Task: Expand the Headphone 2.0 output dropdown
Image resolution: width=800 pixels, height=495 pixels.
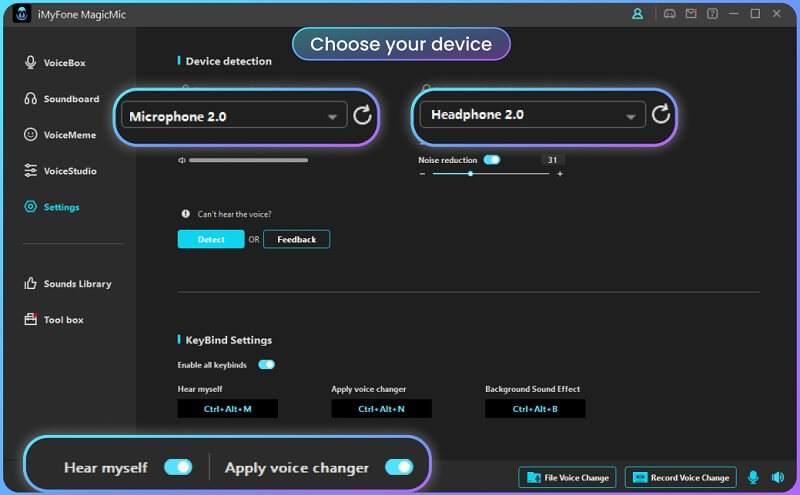Action: [533, 114]
